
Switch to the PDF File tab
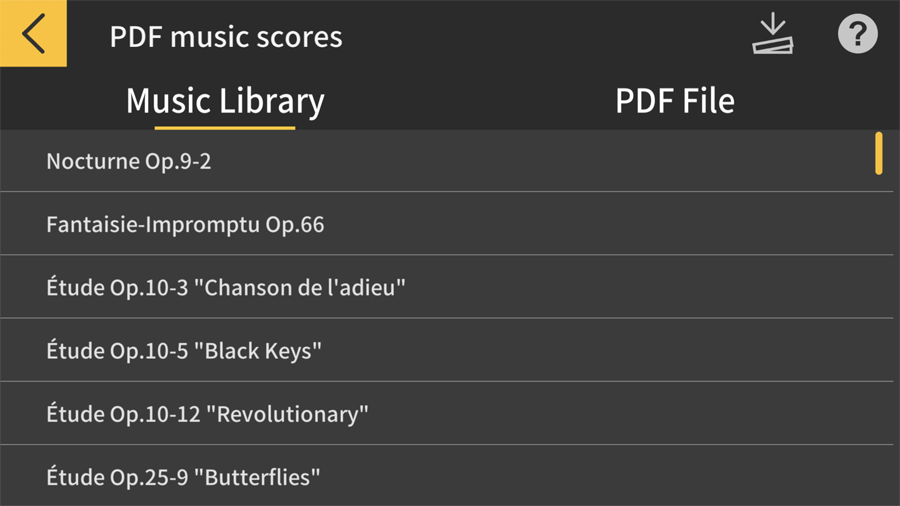[674, 101]
